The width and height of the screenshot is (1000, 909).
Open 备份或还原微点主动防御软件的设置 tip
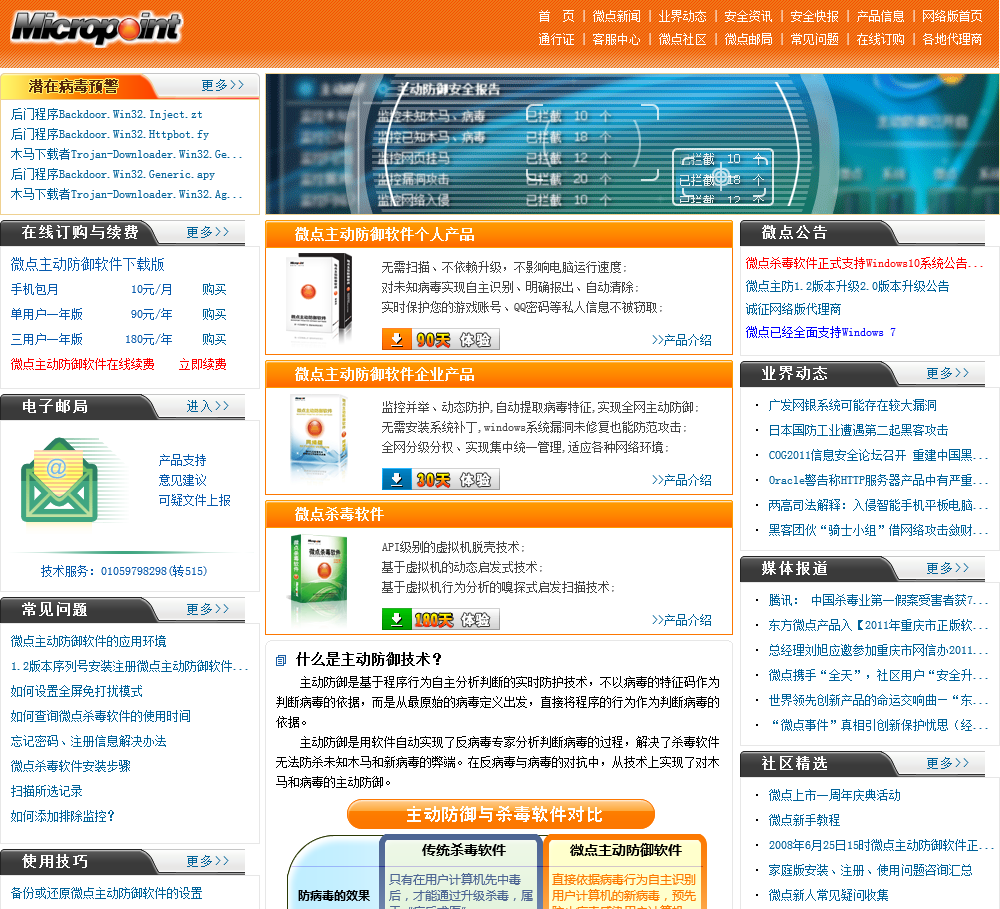pos(107,893)
